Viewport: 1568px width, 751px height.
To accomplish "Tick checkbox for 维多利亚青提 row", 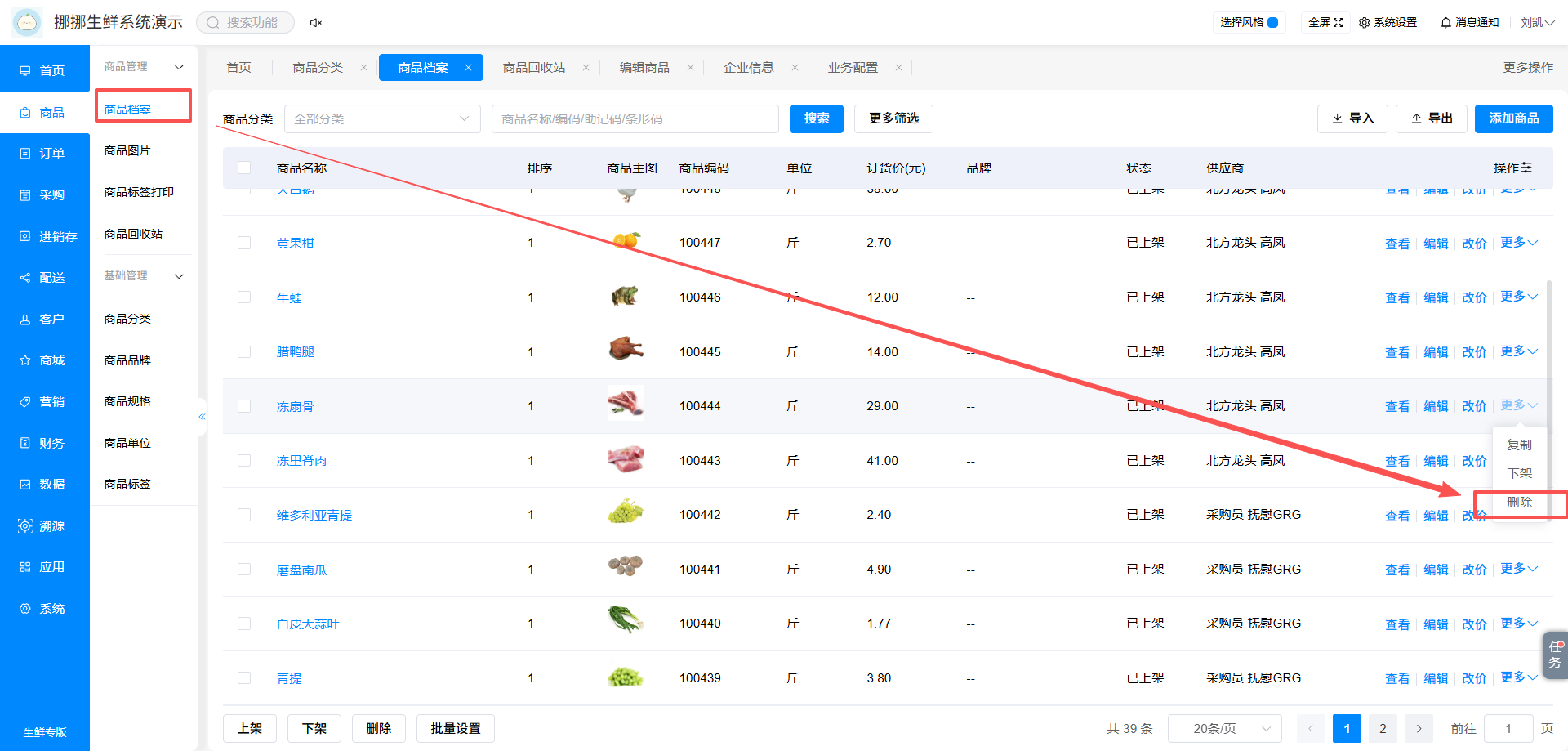I will tap(244, 515).
